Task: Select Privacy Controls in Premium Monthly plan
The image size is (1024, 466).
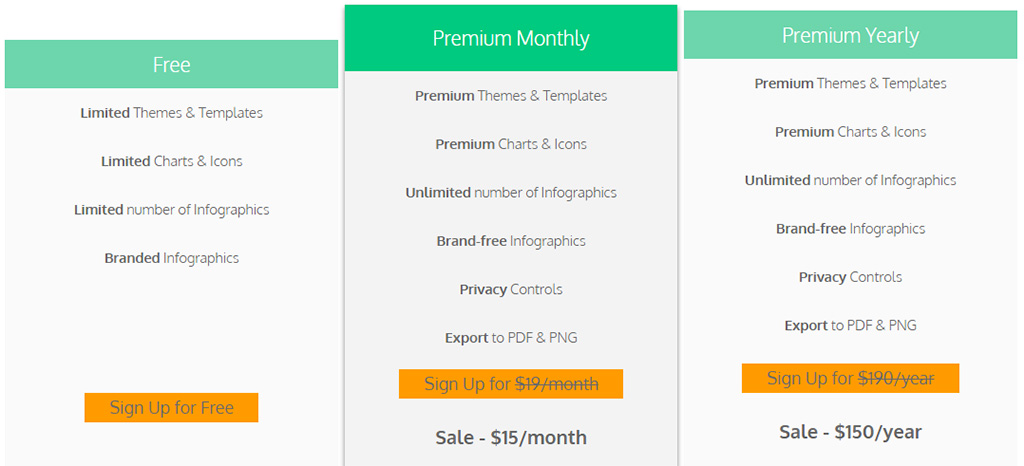Action: click(x=511, y=290)
